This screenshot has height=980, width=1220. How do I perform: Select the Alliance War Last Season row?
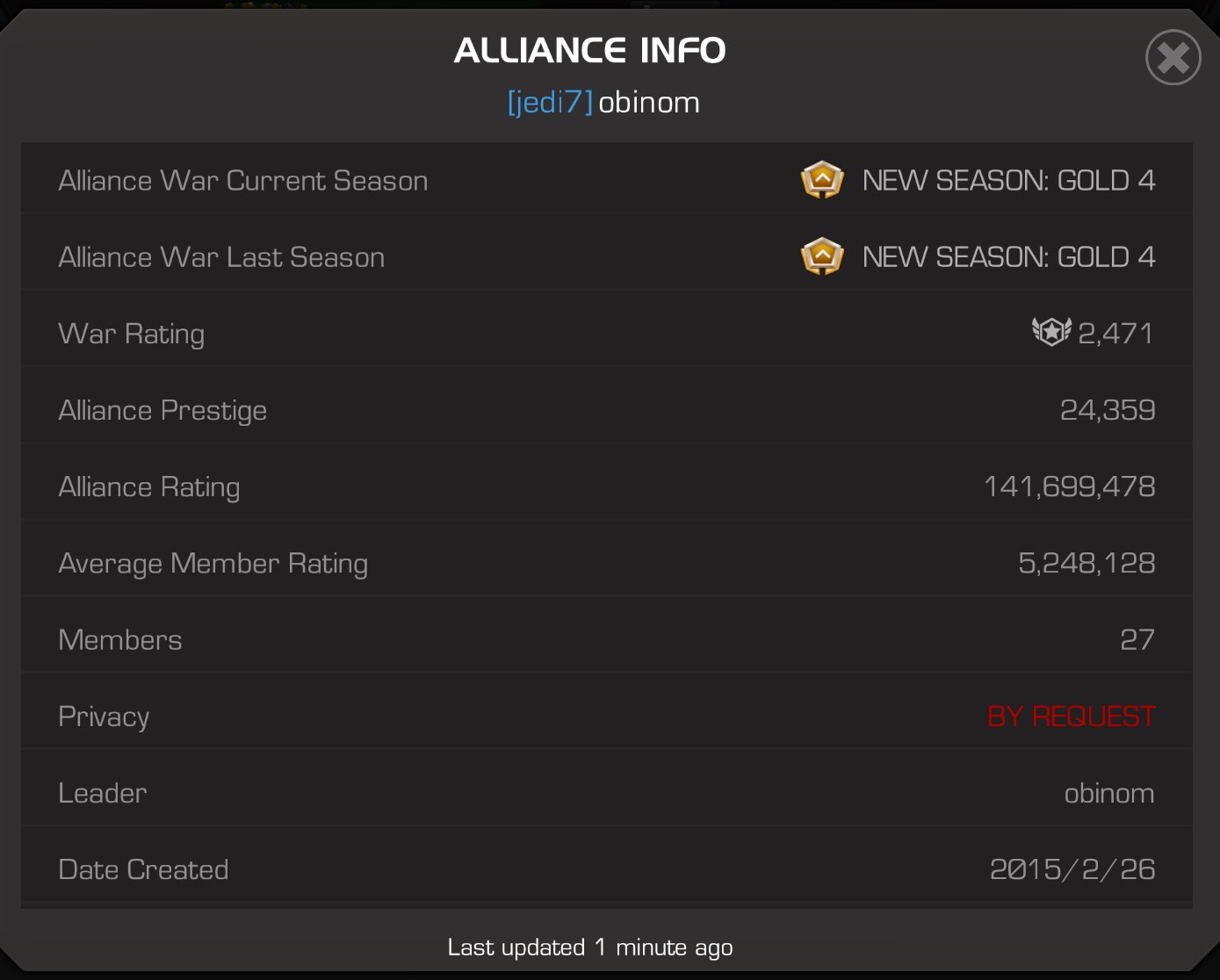coord(607,256)
